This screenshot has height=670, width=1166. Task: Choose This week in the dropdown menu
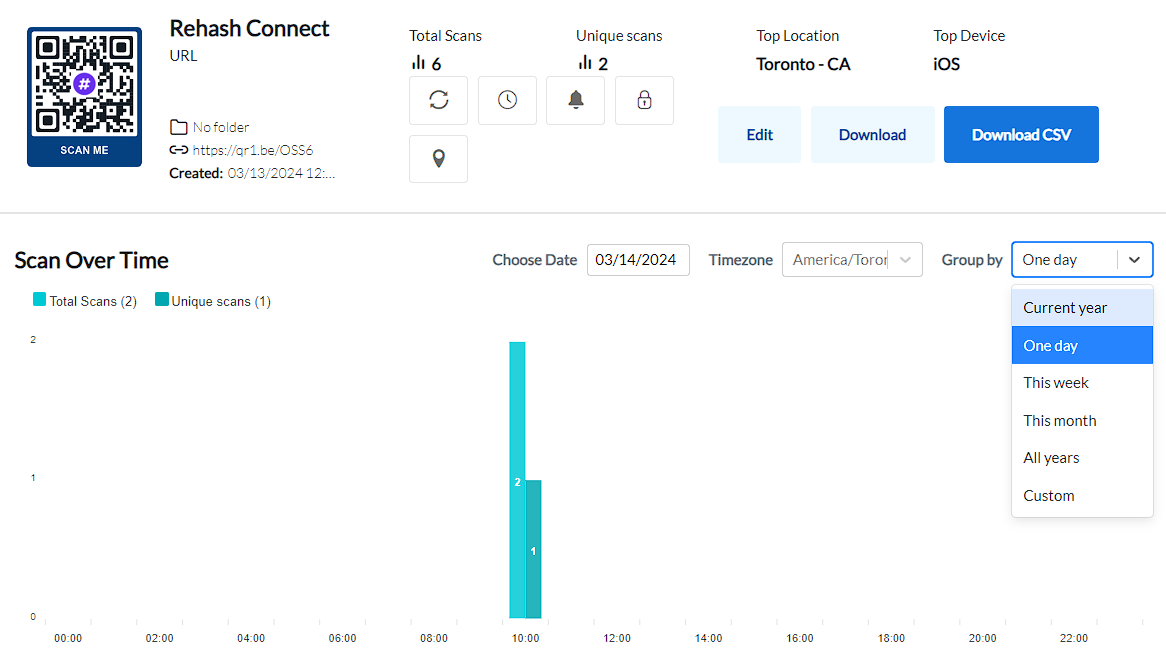coord(1055,382)
